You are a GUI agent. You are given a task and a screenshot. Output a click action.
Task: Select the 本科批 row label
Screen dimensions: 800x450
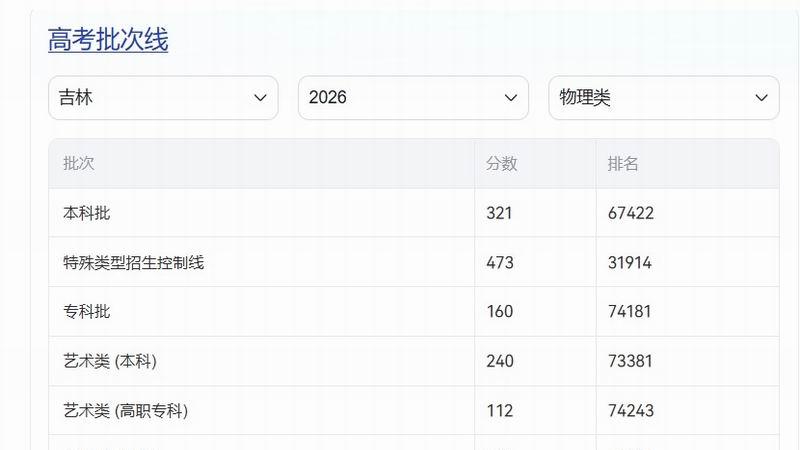pos(87,213)
